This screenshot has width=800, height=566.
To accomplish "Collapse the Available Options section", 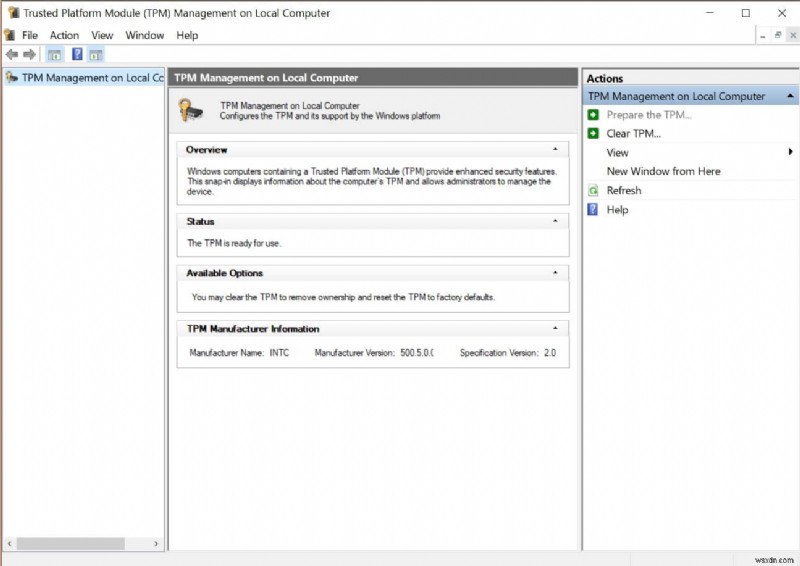I will [x=555, y=273].
